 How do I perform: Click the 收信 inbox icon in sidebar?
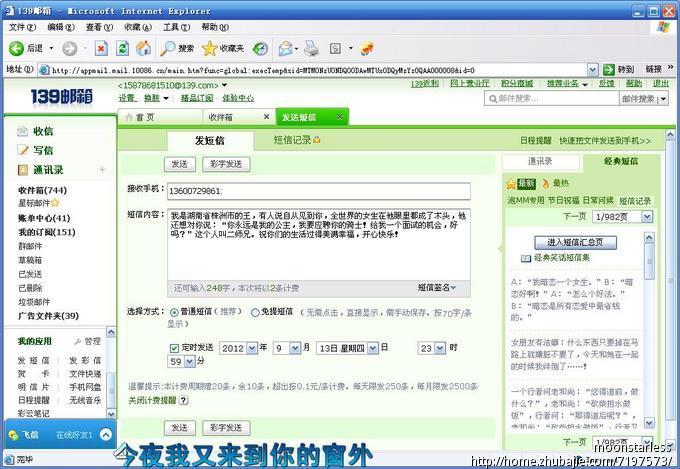tap(22, 131)
